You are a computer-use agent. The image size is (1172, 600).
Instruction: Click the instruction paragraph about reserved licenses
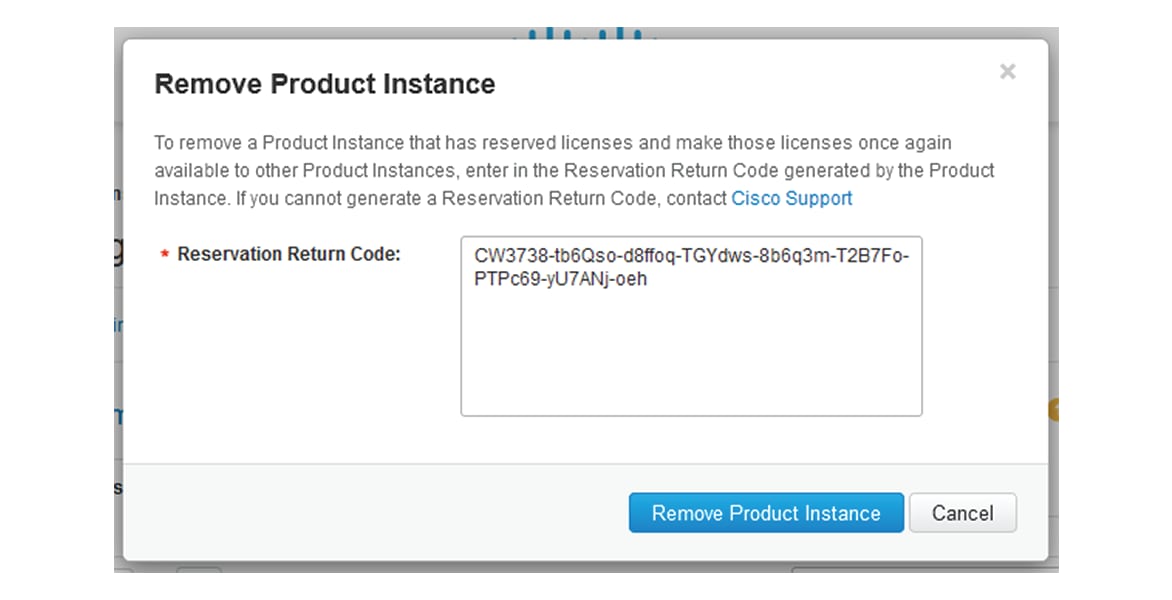(x=574, y=170)
